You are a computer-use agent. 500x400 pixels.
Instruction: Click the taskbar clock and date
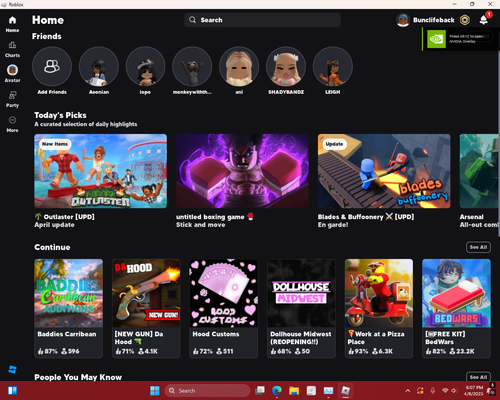click(474, 391)
